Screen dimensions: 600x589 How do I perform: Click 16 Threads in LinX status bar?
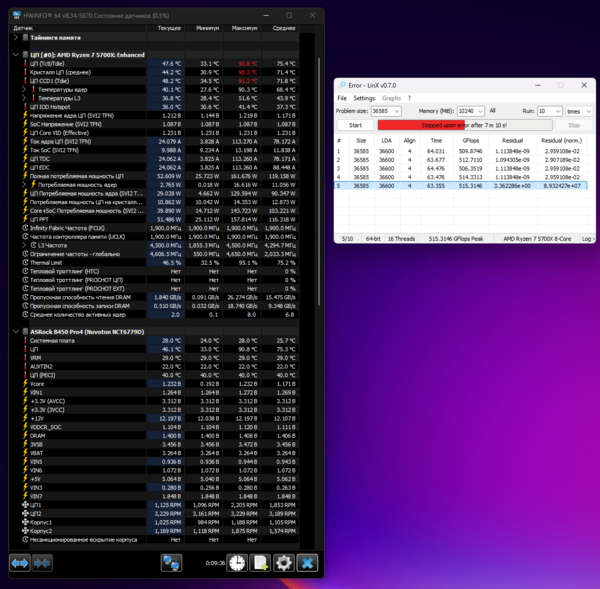401,238
